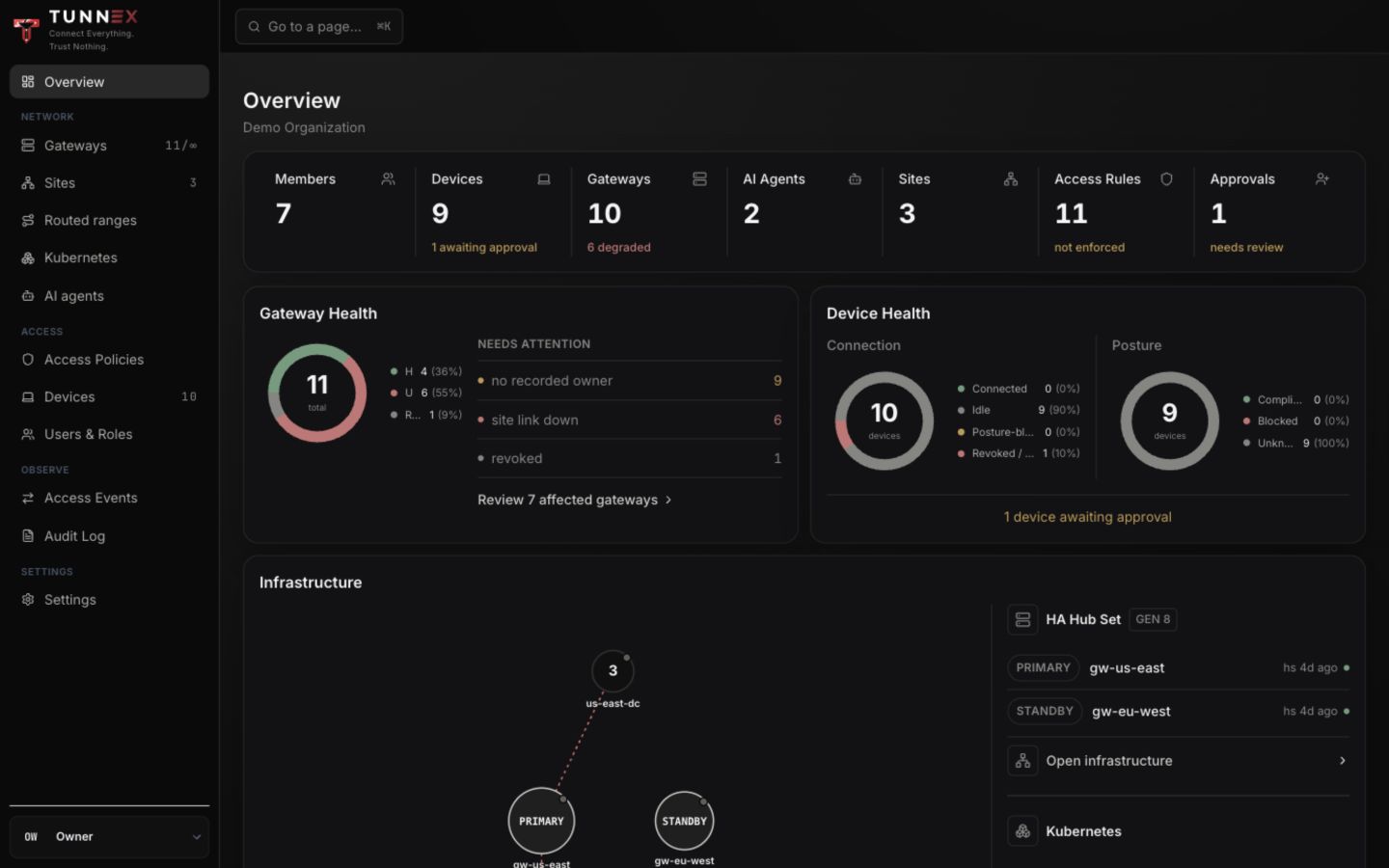
Task: Click the Go to a page search field
Action: [x=319, y=27]
